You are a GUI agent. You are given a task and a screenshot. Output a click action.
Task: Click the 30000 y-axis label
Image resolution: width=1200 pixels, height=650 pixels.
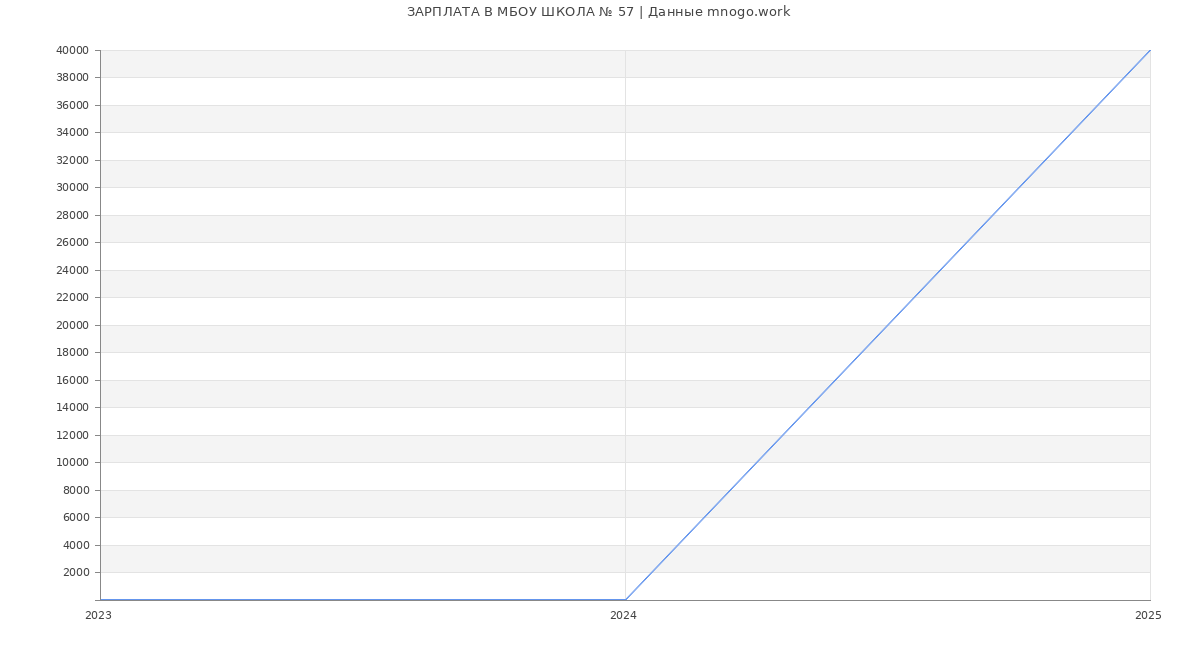click(72, 188)
